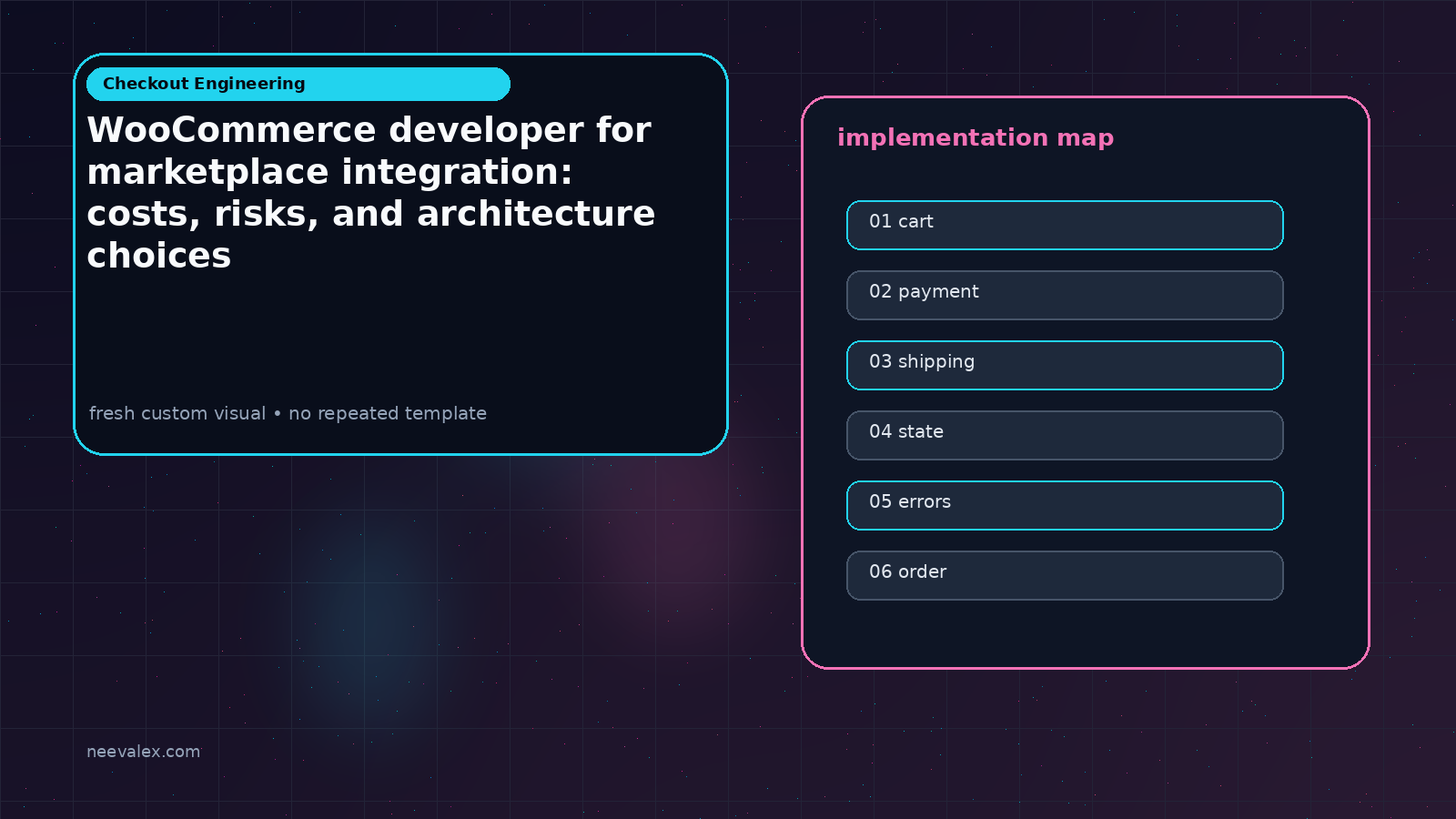Open the 04 state step
This screenshot has width=1456, height=819.
(x=1065, y=435)
